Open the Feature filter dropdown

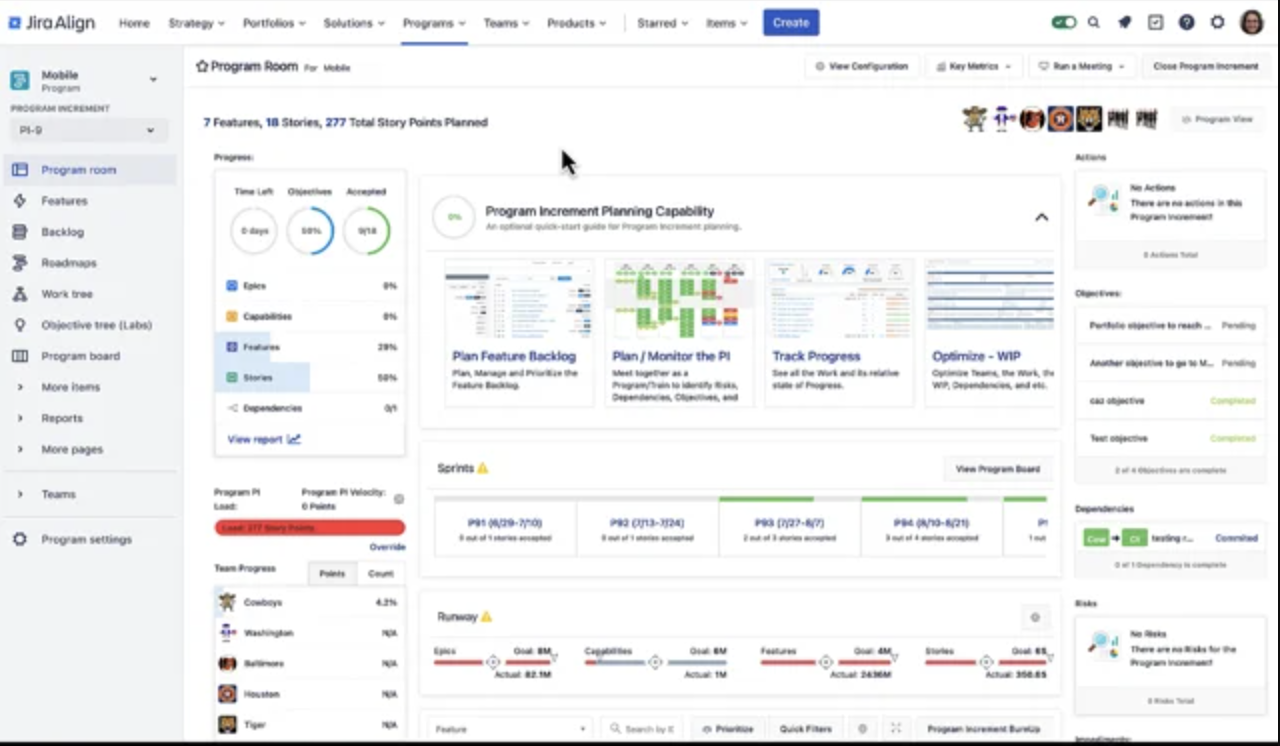point(510,729)
